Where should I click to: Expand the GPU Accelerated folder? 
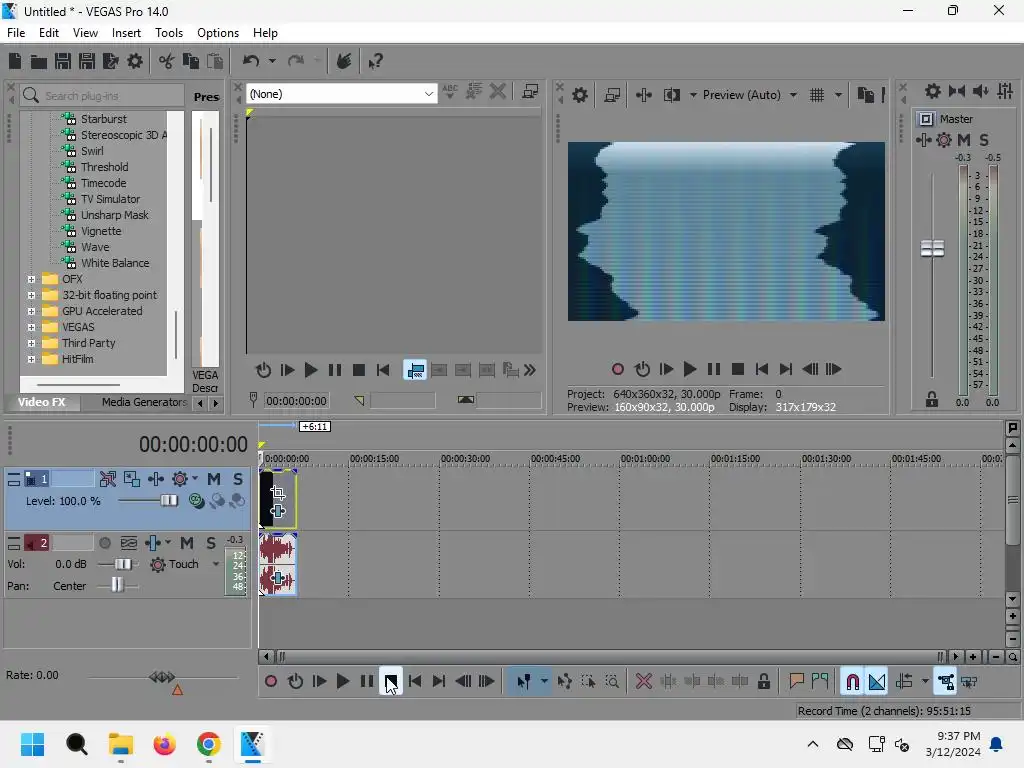coord(31,312)
